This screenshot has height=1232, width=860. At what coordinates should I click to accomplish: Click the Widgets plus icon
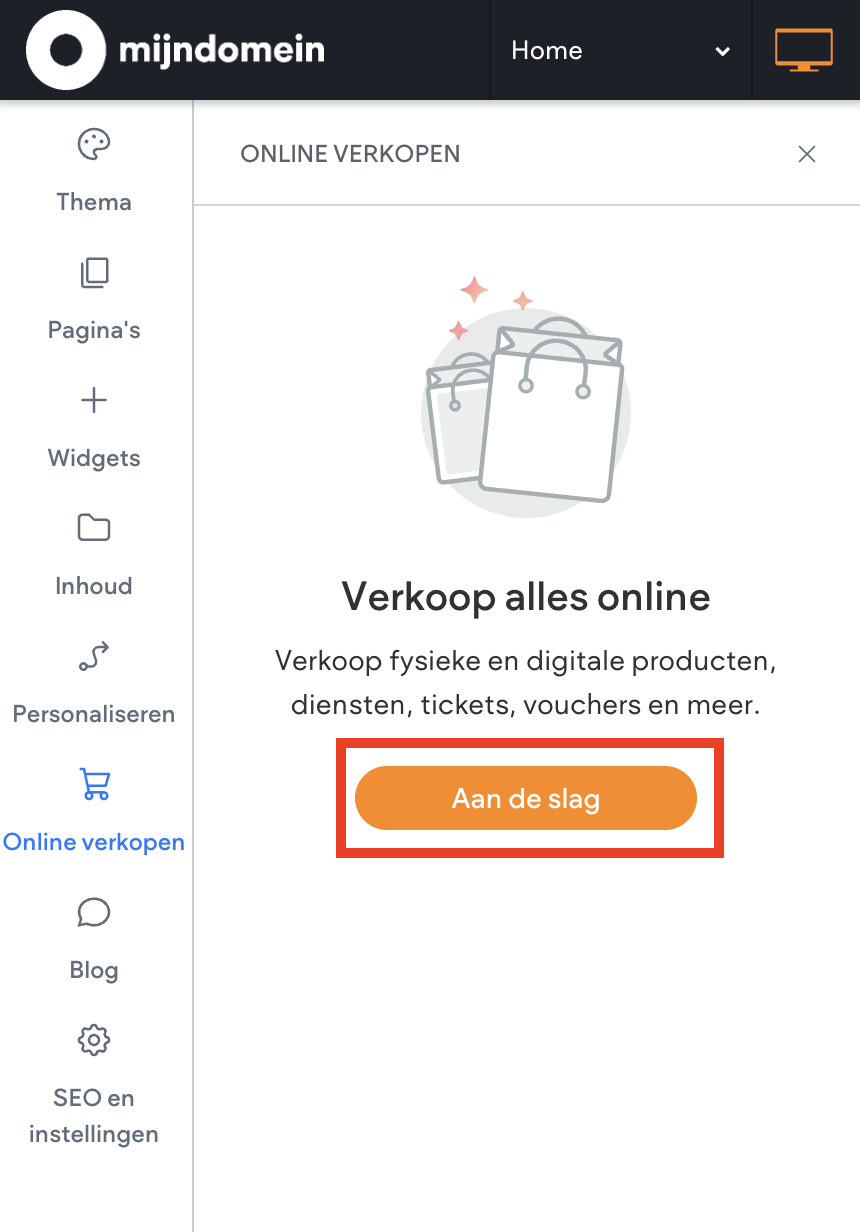[94, 401]
